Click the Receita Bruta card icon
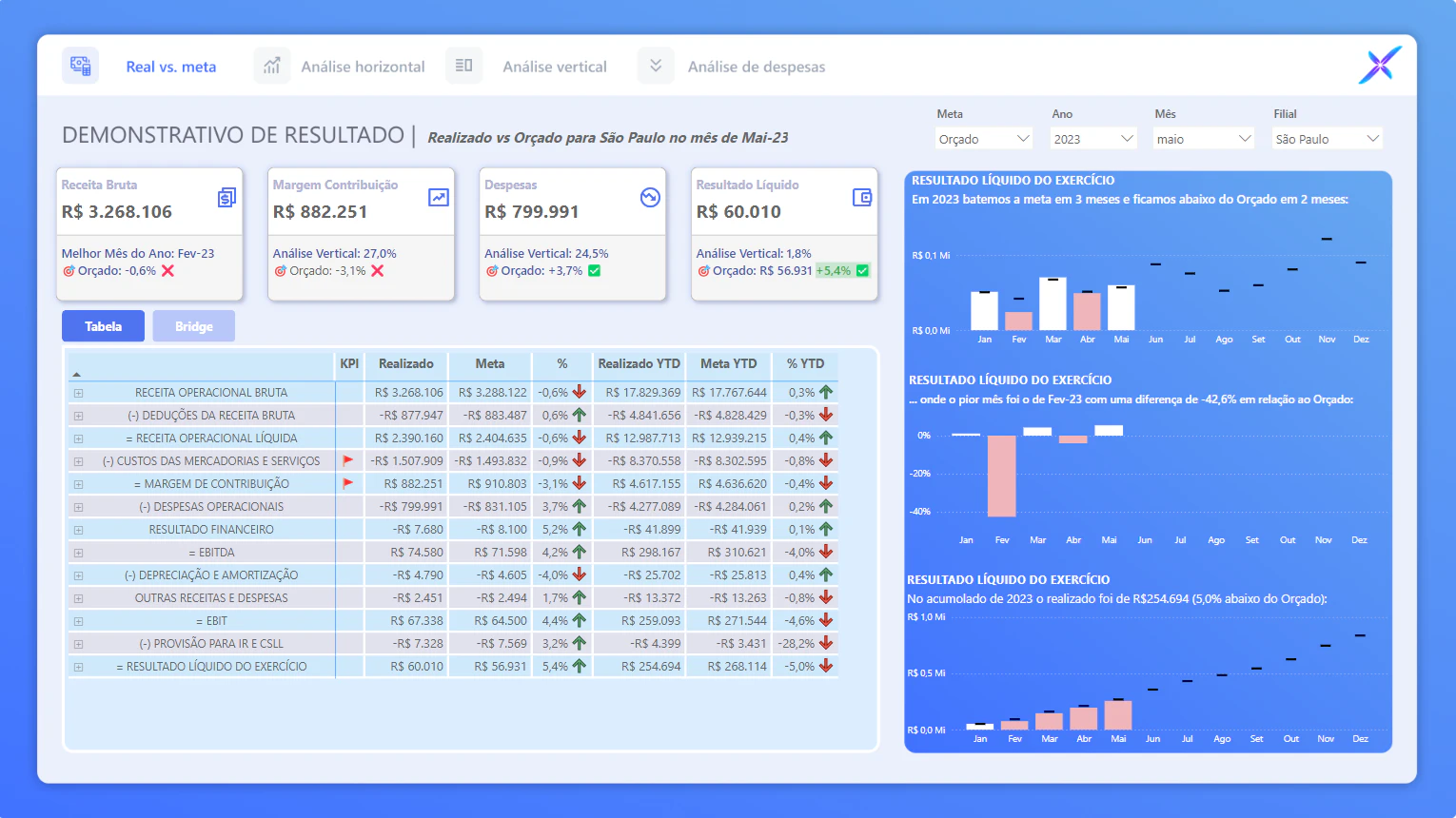Screen dimensions: 1456x818 (x=226, y=197)
